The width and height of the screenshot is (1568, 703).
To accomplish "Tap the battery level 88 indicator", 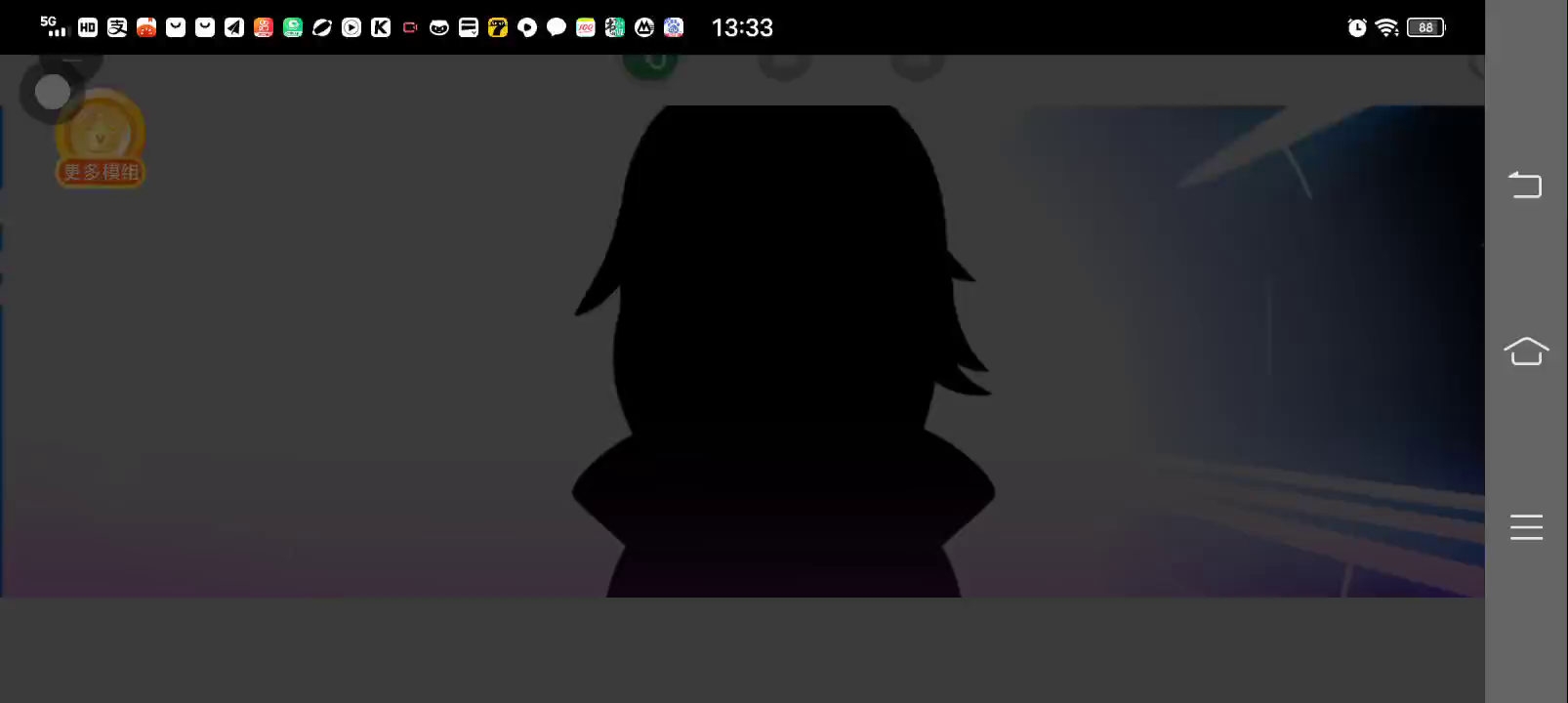I will pyautogui.click(x=1425, y=27).
